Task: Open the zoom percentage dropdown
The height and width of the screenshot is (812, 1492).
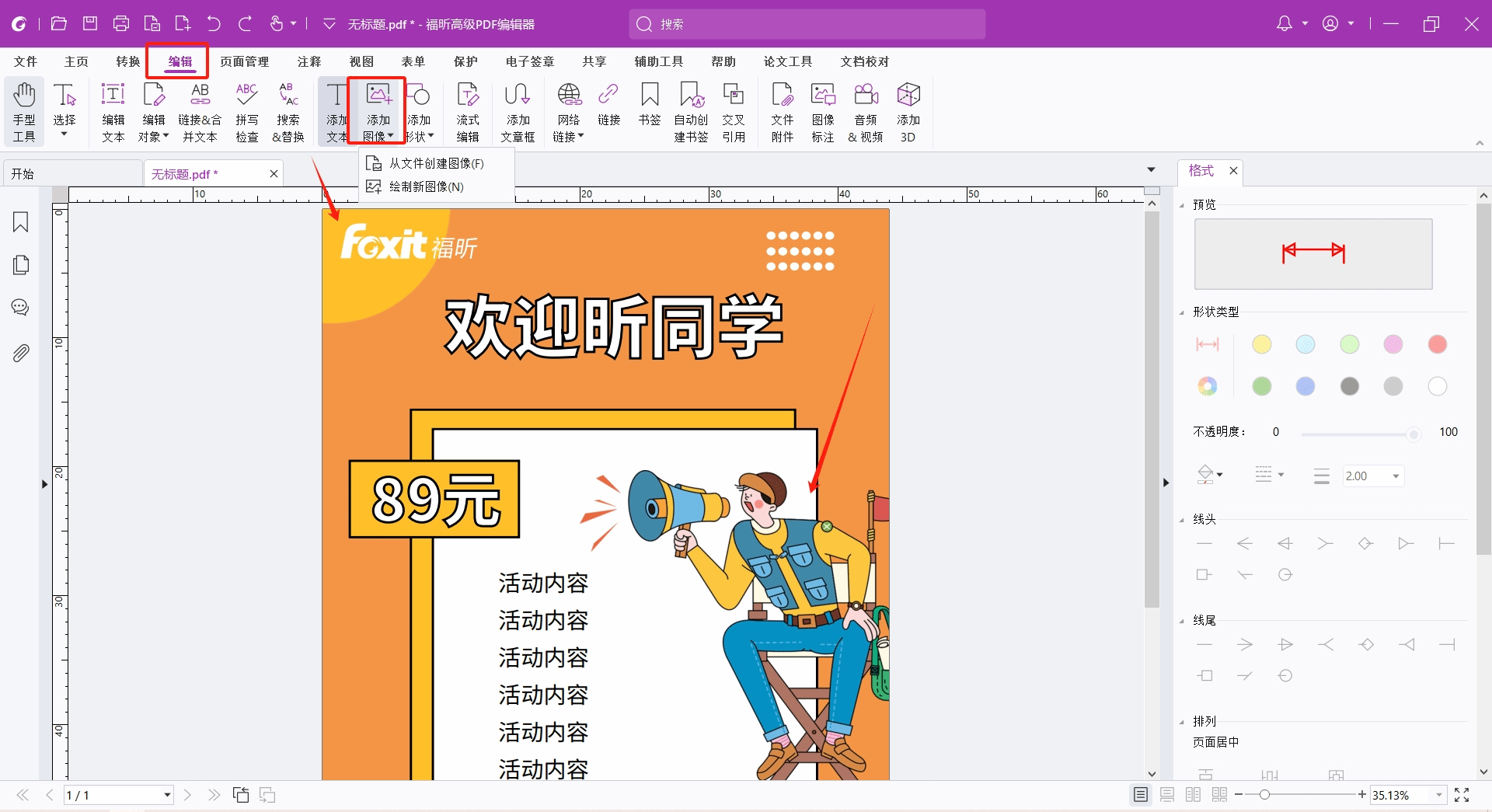Action: point(1438,795)
